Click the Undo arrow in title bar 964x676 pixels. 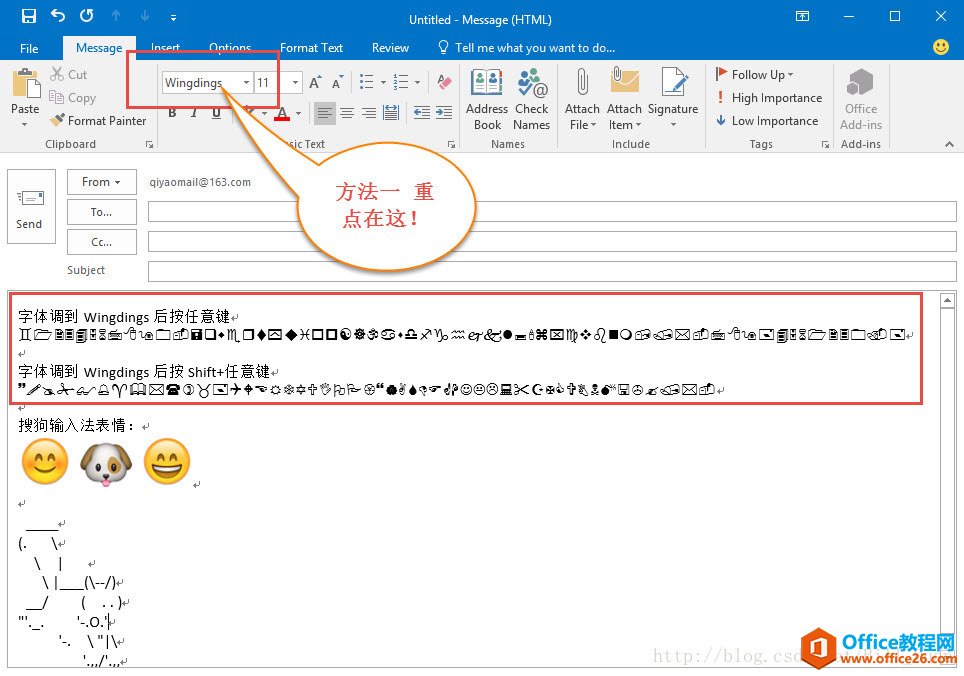(x=58, y=16)
